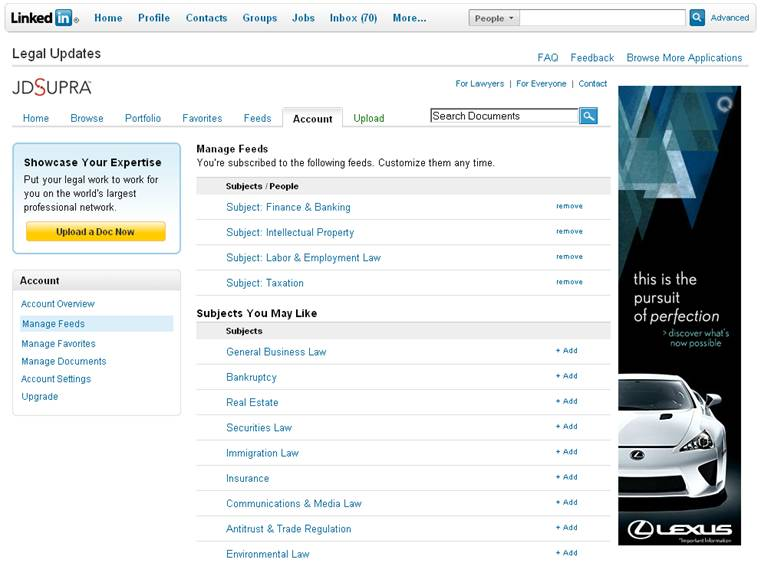
Task: Open the Feedback link
Action: [592, 58]
